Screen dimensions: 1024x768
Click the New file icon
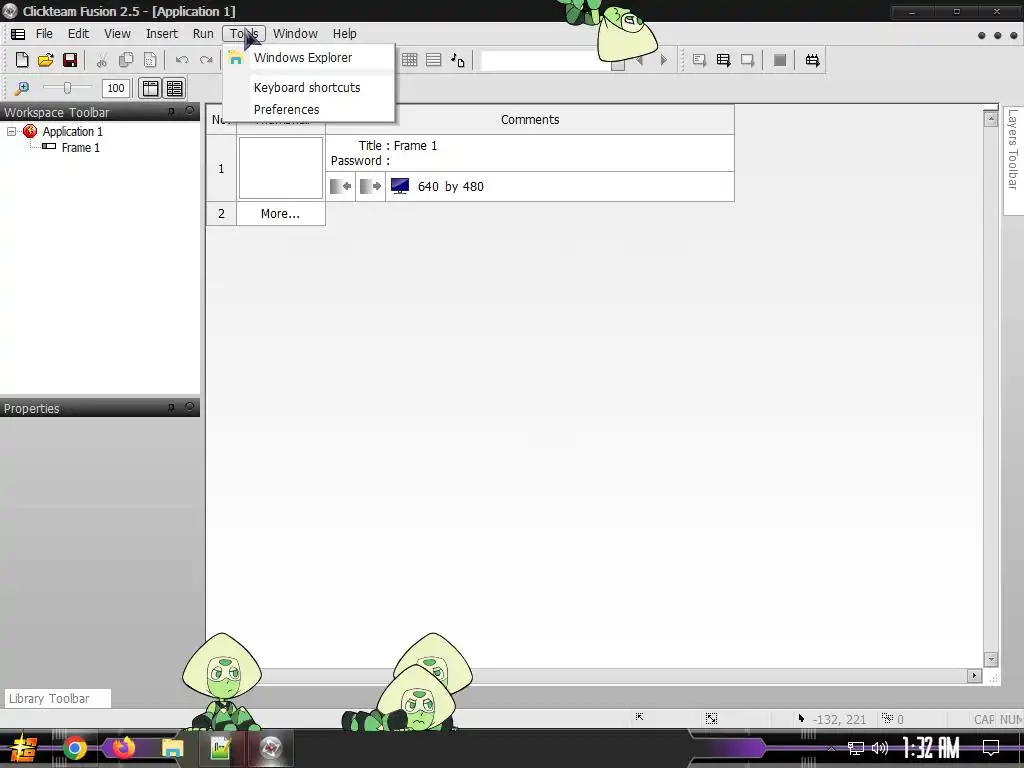point(22,60)
